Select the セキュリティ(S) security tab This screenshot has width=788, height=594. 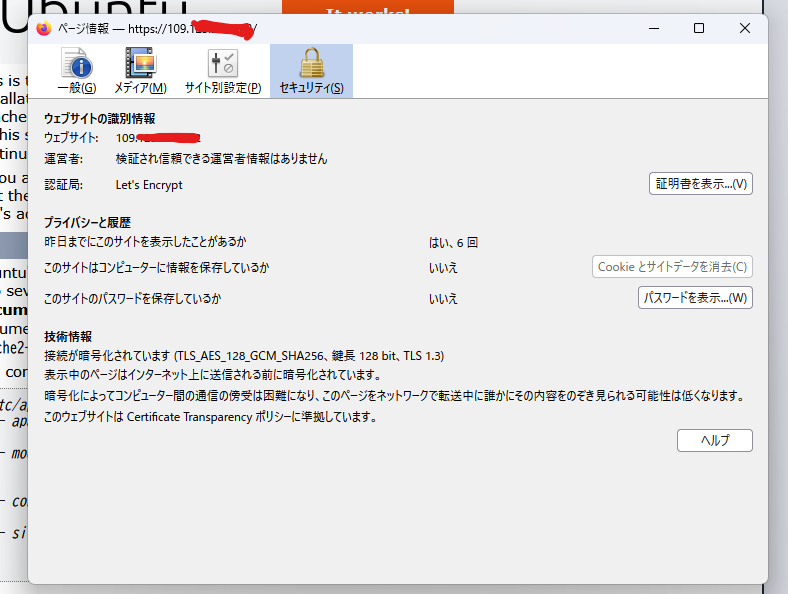click(312, 71)
